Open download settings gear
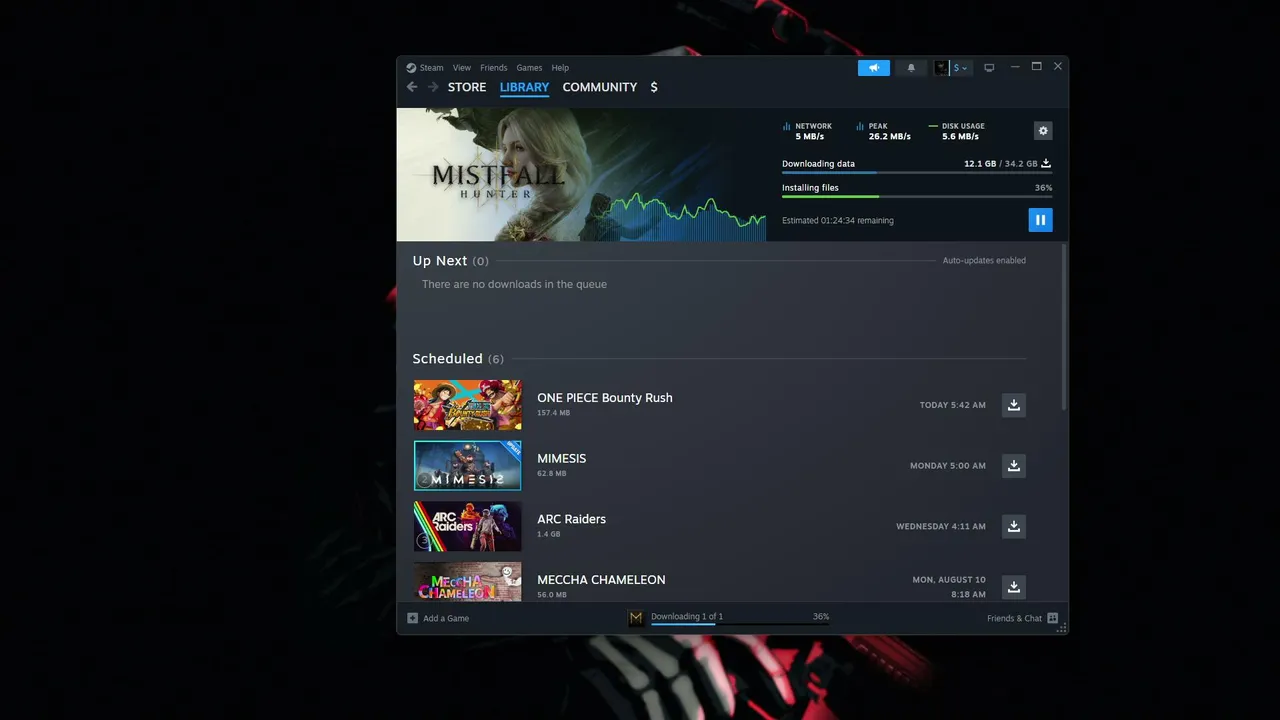Image resolution: width=1280 pixels, height=720 pixels. pos(1043,131)
